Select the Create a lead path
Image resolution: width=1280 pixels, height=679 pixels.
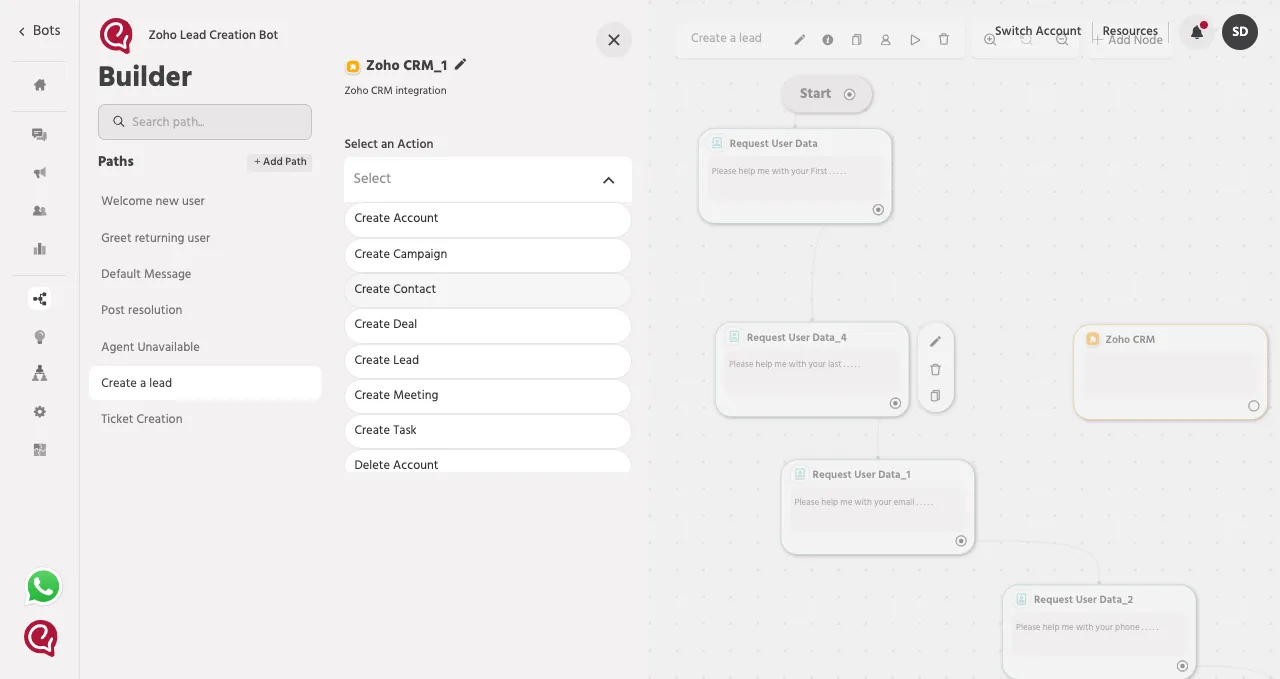click(x=205, y=383)
